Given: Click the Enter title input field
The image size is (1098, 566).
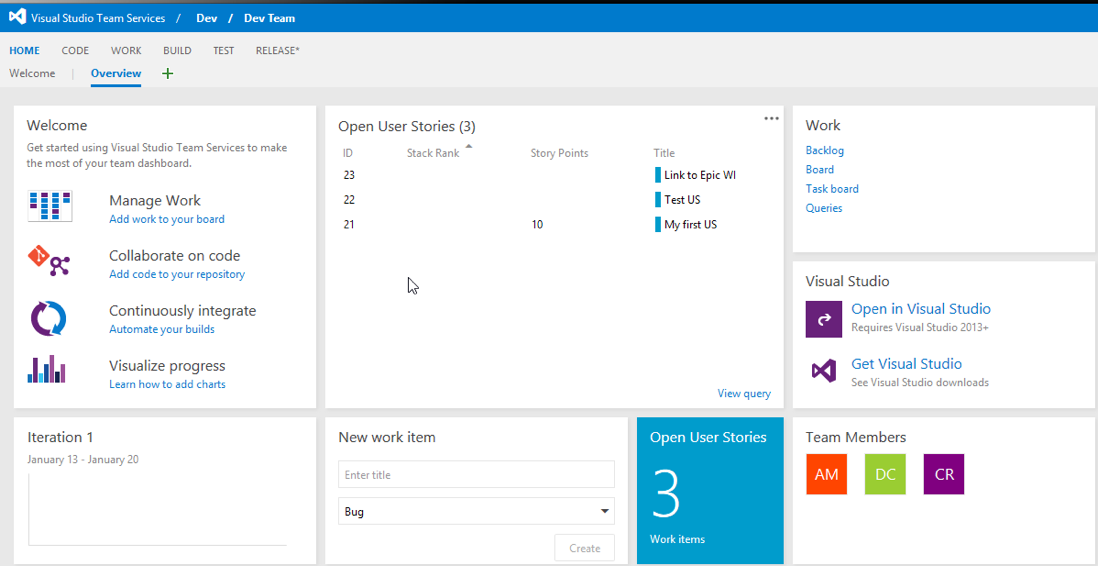Looking at the screenshot, I should coord(476,475).
